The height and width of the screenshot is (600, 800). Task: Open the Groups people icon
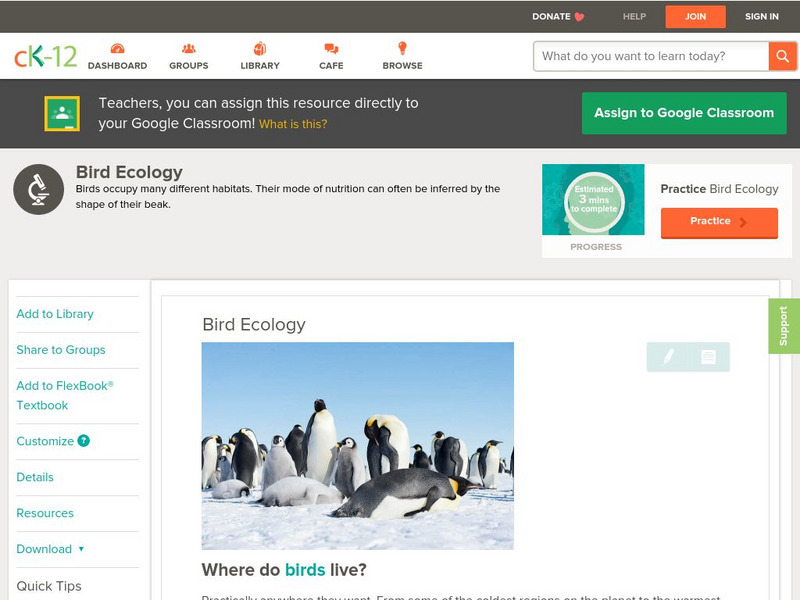[189, 48]
